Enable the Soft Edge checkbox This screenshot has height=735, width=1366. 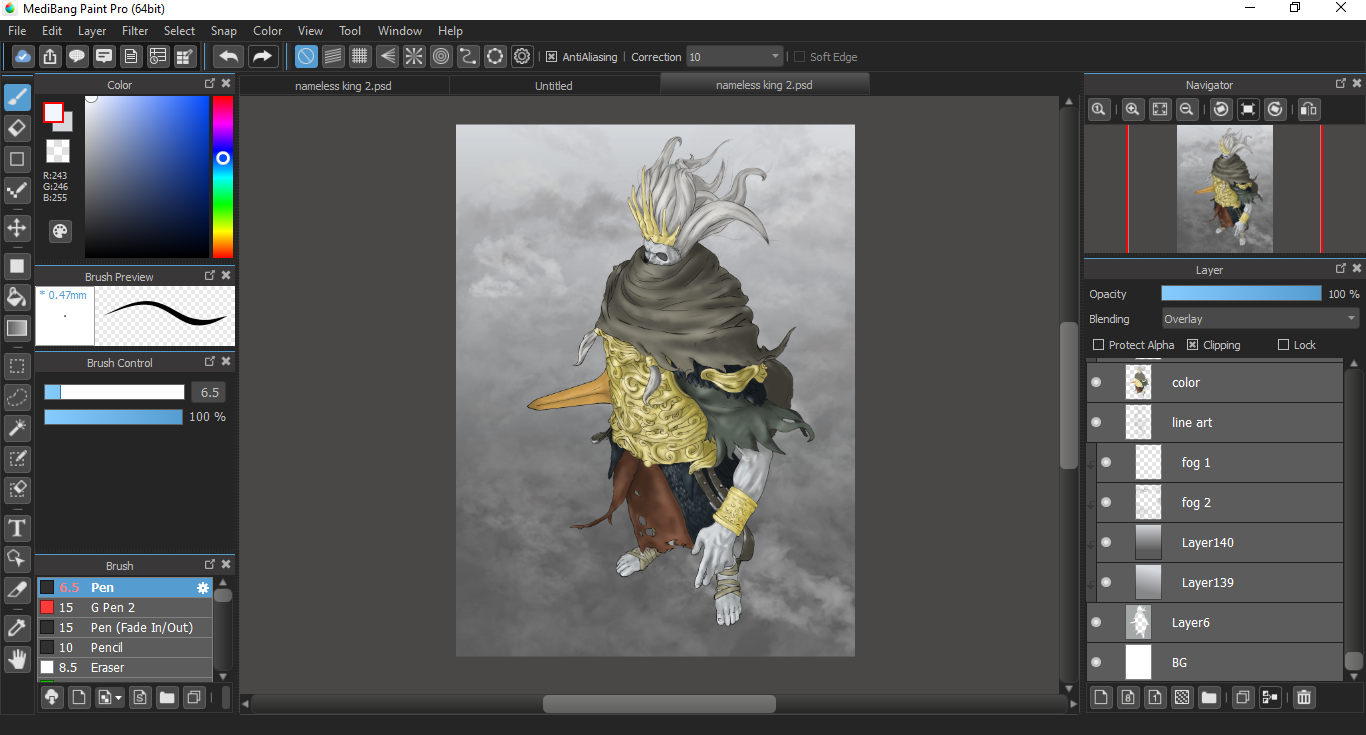799,57
